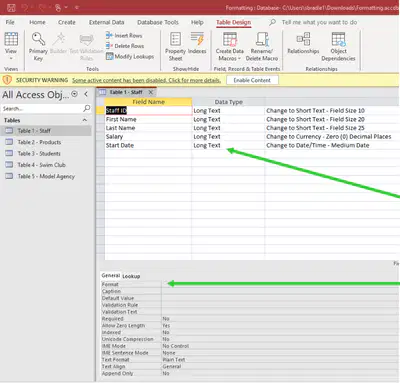The image size is (400, 383).
Task: Switch to the Lookup properties tab
Action: (x=131, y=276)
